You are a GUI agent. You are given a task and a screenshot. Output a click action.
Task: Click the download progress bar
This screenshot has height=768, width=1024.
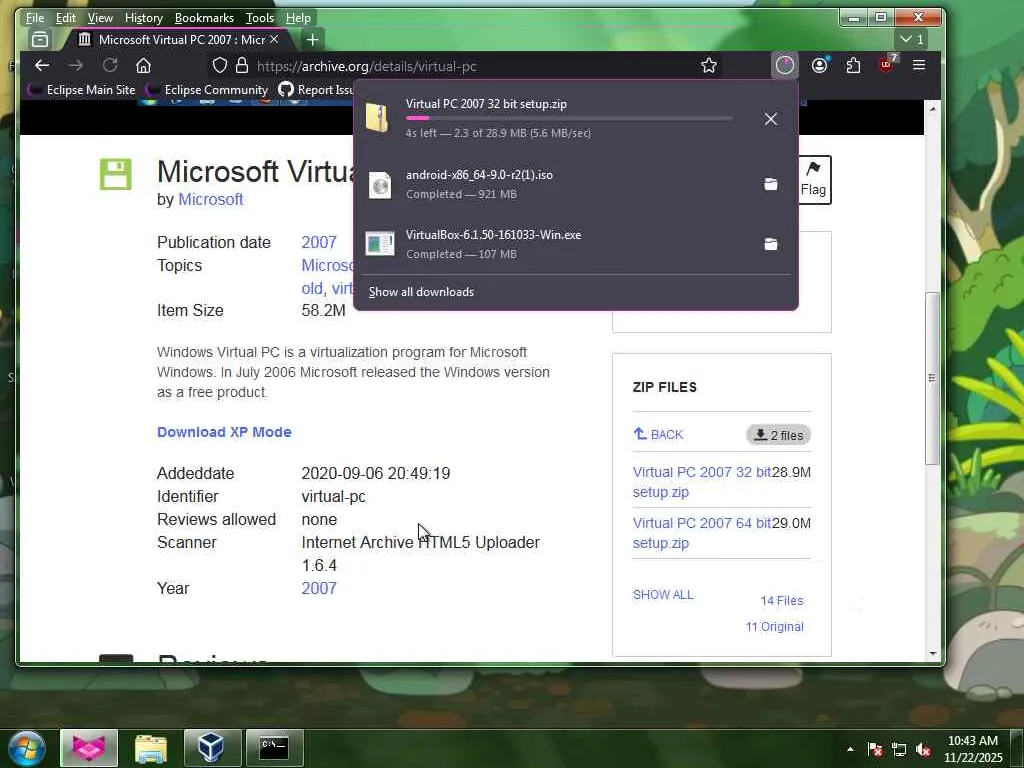coord(569,118)
